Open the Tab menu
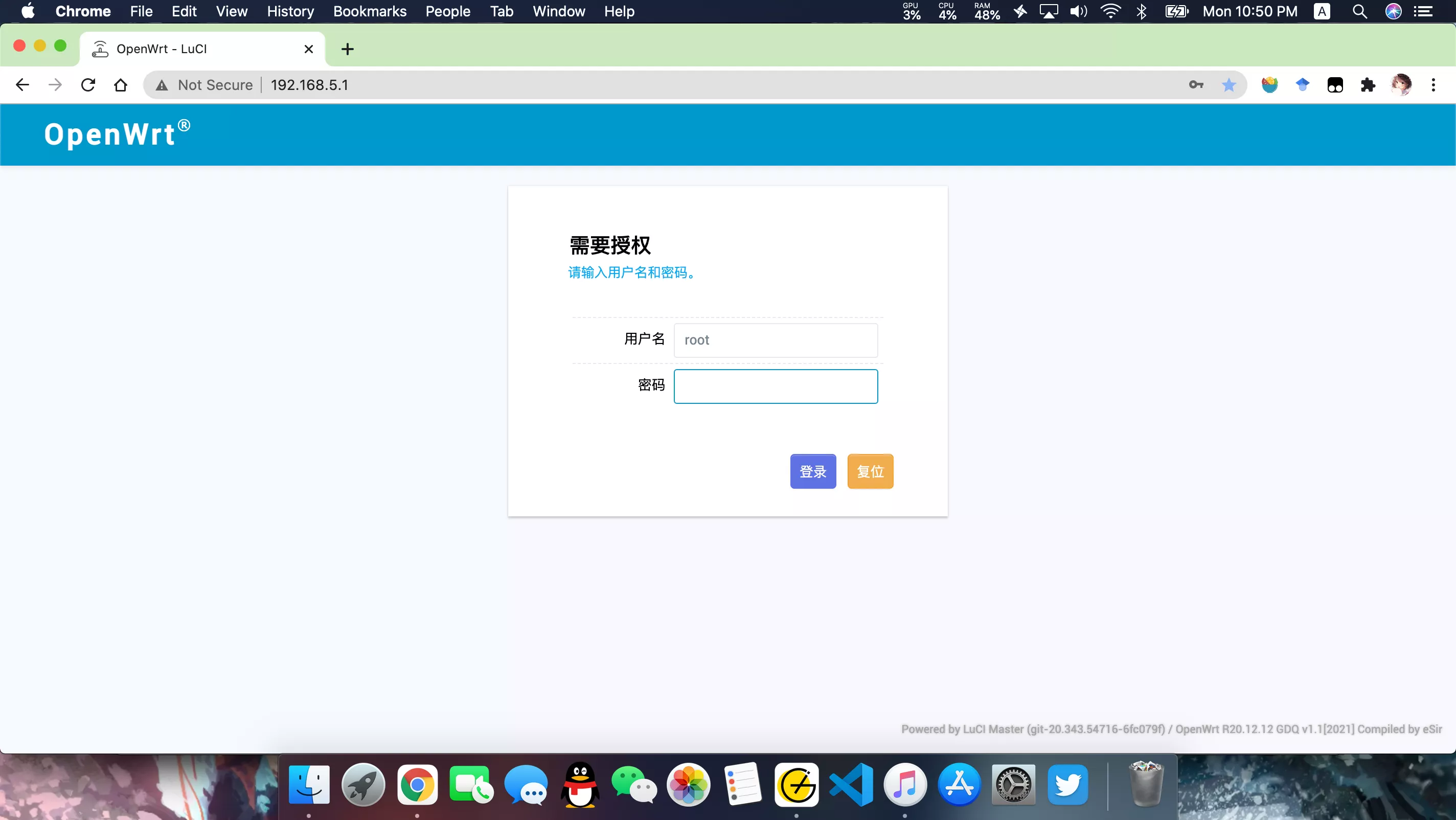The width and height of the screenshot is (1456, 820). (502, 11)
